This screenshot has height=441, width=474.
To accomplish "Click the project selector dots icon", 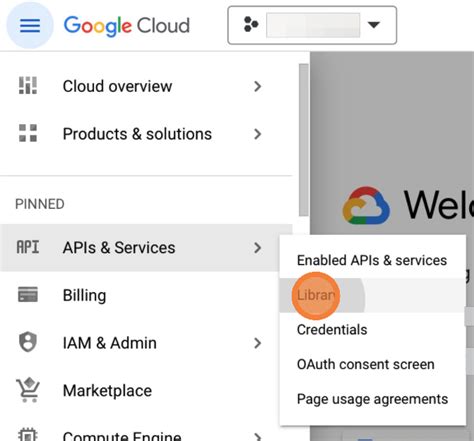I will coord(251,25).
